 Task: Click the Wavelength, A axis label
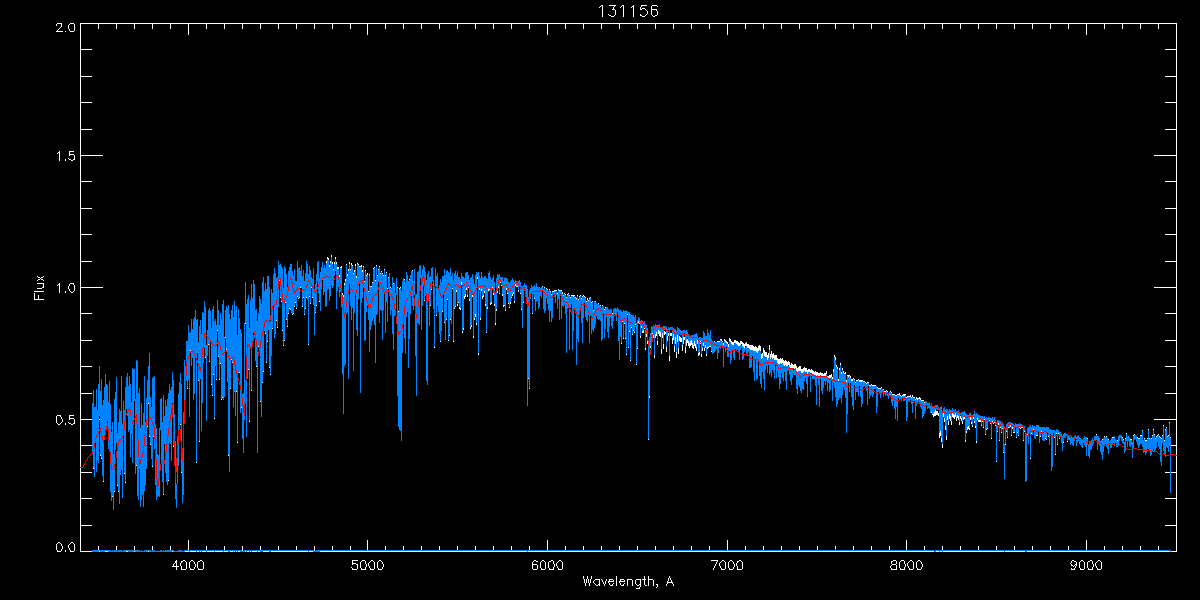point(627,581)
